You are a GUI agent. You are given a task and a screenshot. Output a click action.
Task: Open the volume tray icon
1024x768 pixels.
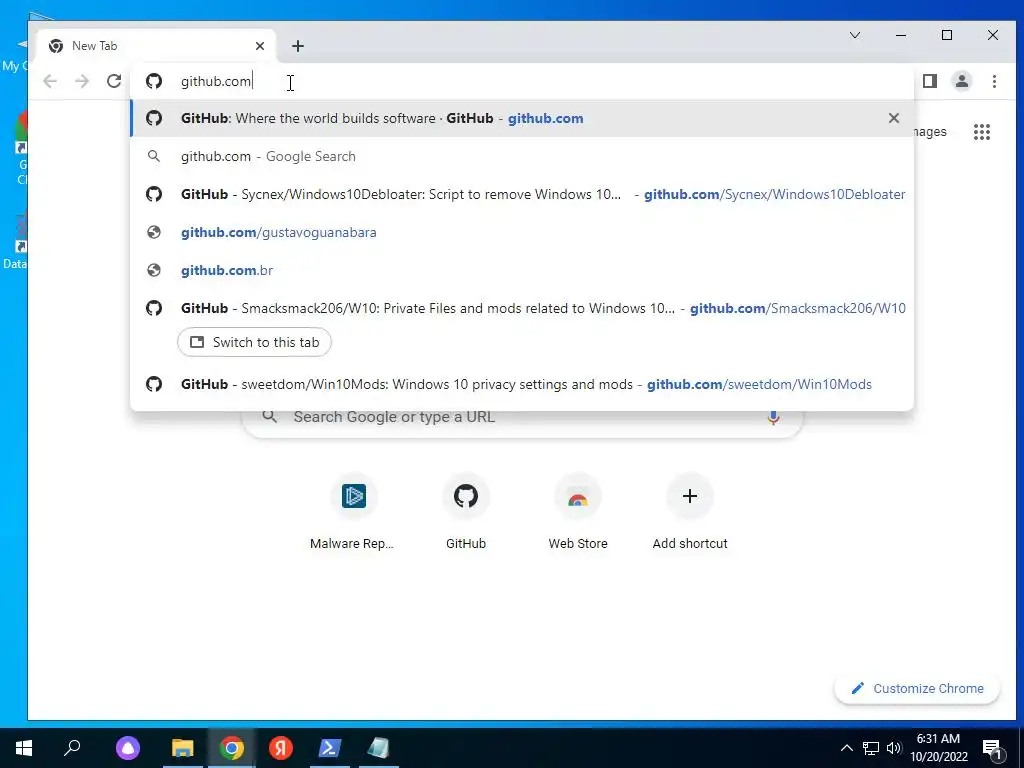point(894,748)
